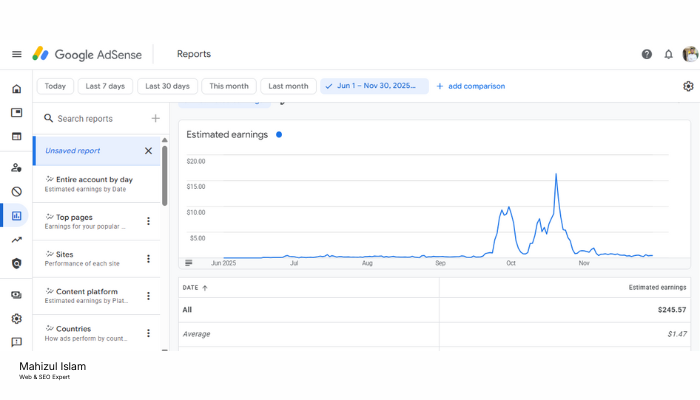The image size is (700, 400).
Task: Open the notifications bell
Action: (668, 54)
